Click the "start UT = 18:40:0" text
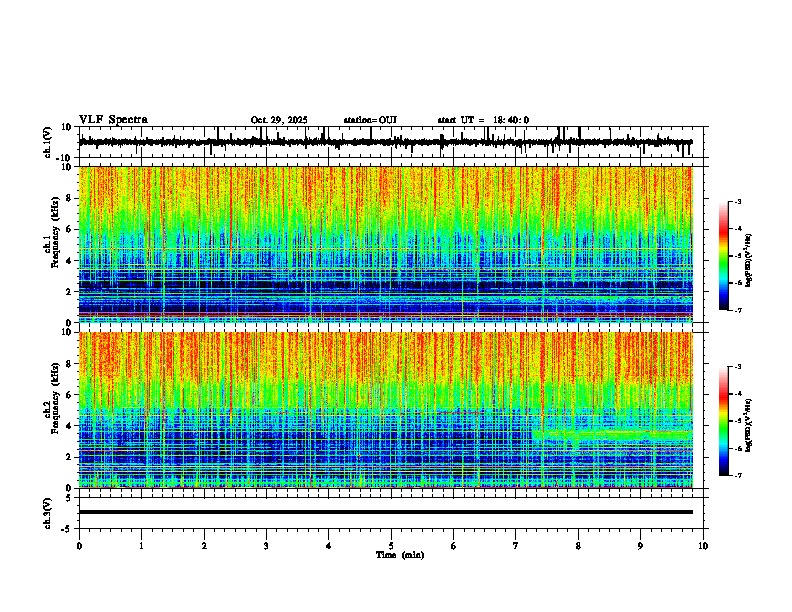This screenshot has height=612, width=792. point(483,120)
